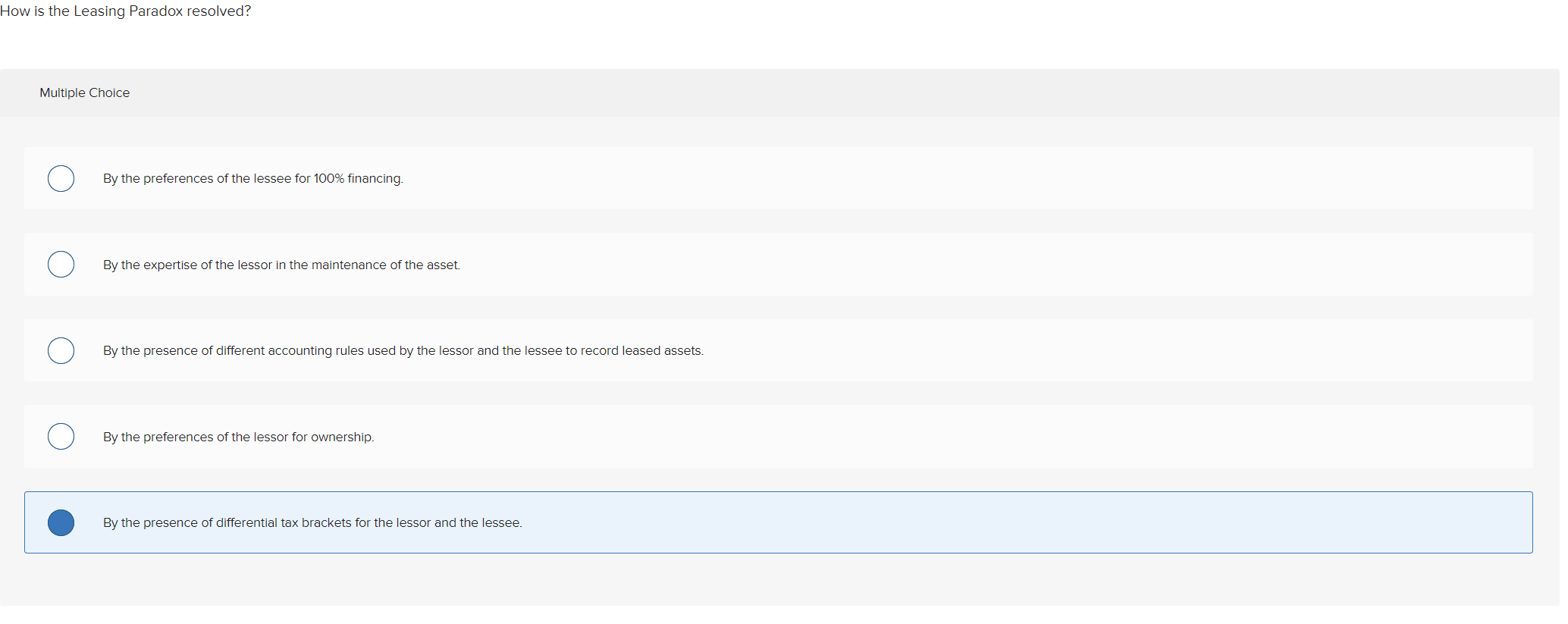Click the answer text about different accounting rules
This screenshot has width=1568, height=624.
coord(403,350)
